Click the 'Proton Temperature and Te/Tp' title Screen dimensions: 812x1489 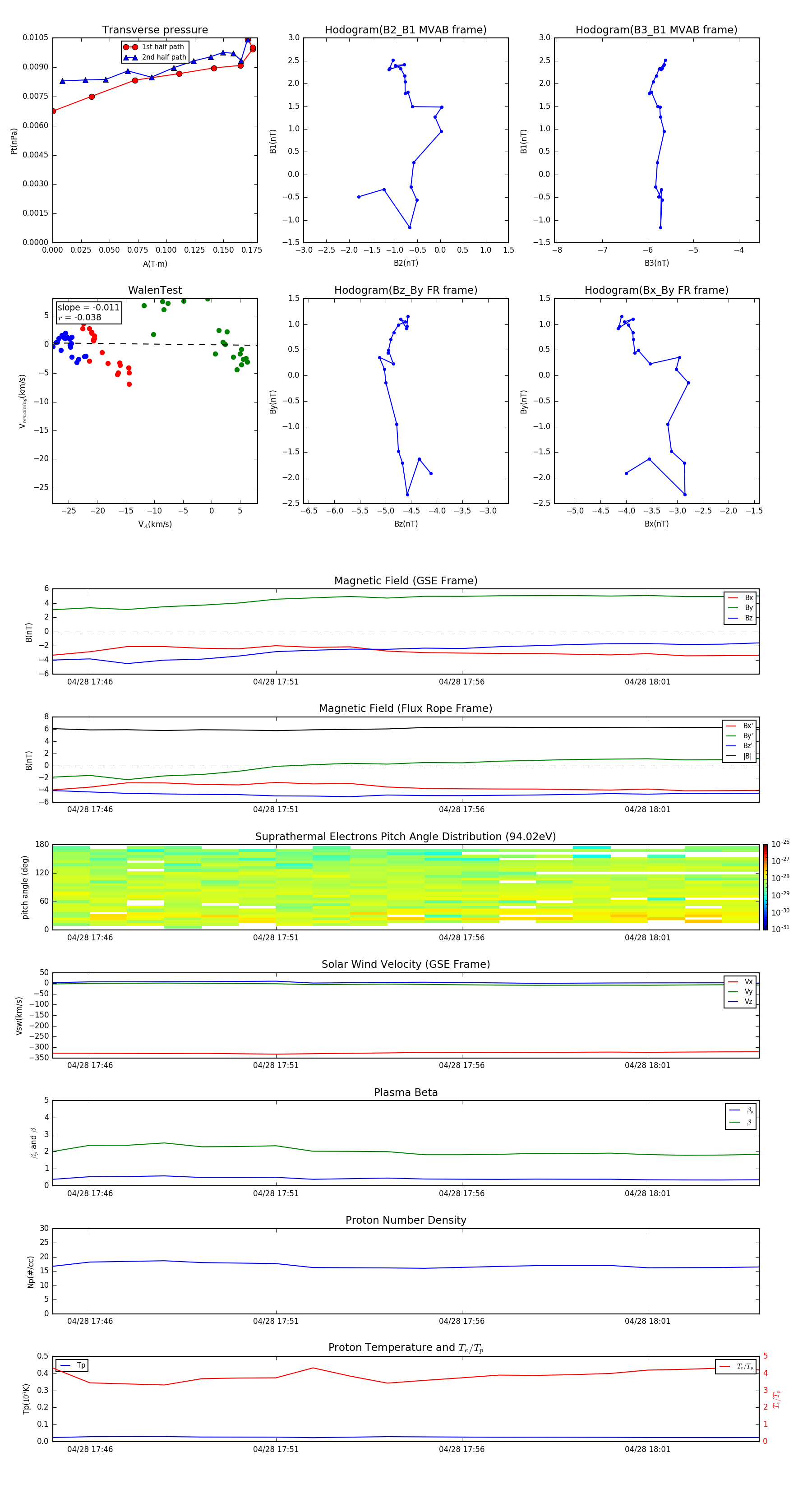tap(406, 1348)
